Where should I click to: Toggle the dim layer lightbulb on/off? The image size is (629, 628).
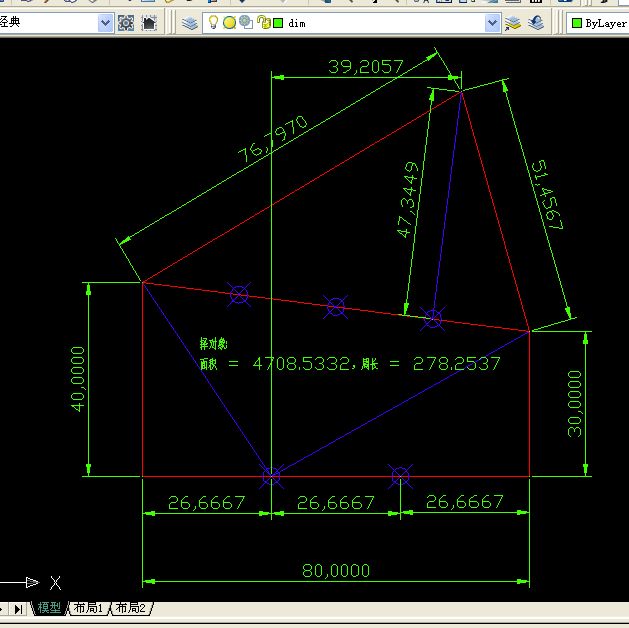pyautogui.click(x=213, y=22)
